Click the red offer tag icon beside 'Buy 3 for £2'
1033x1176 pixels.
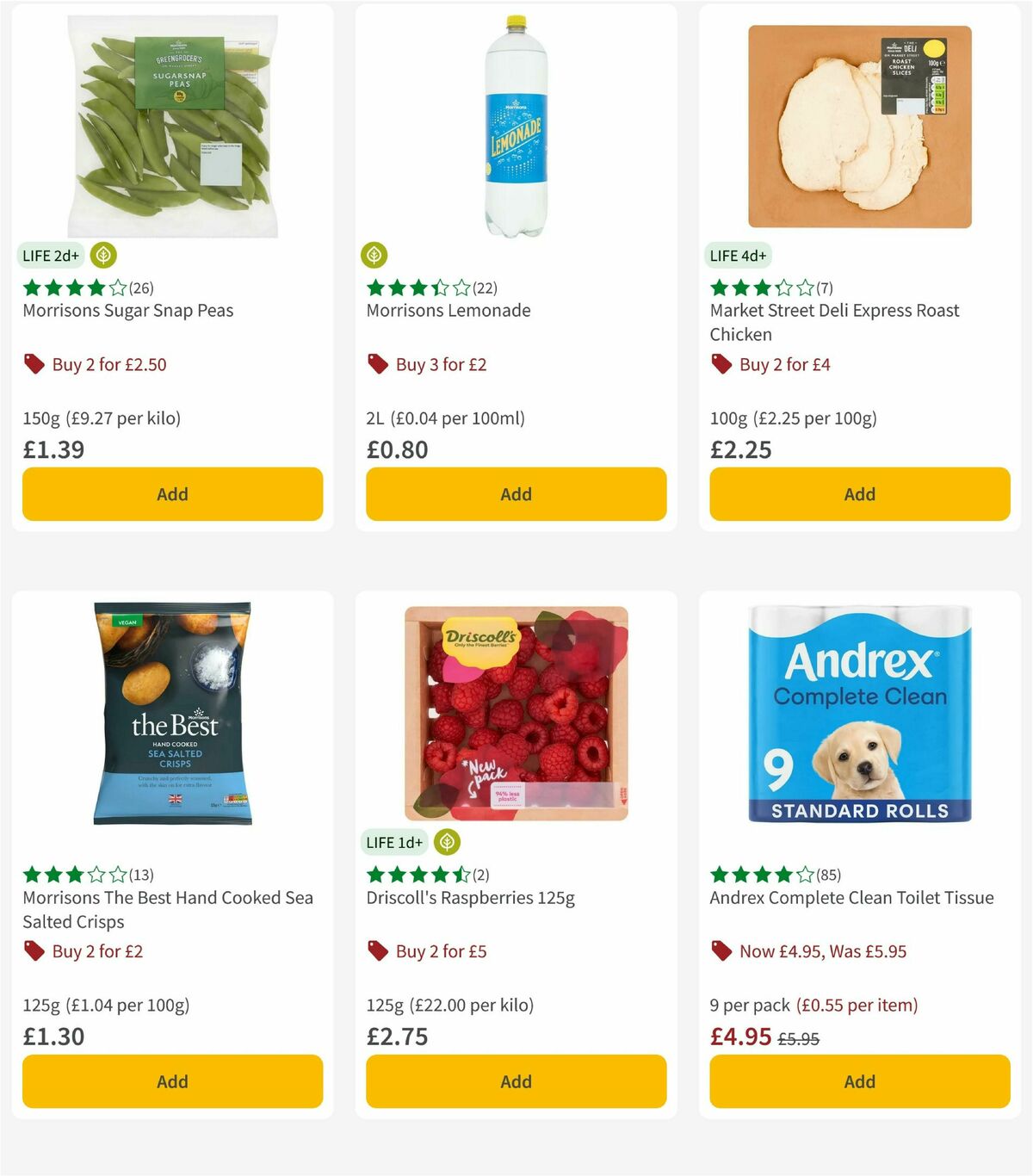tap(376, 364)
